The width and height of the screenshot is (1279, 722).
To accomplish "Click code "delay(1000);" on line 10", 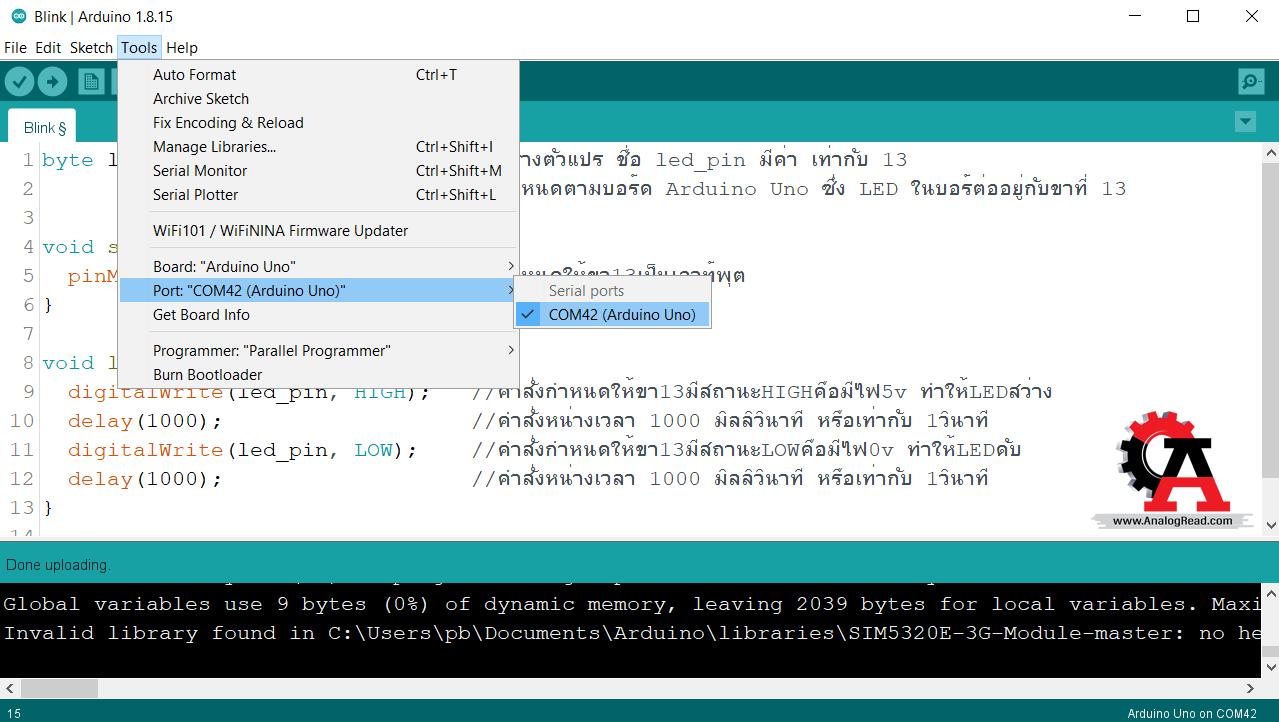I will tap(145, 421).
